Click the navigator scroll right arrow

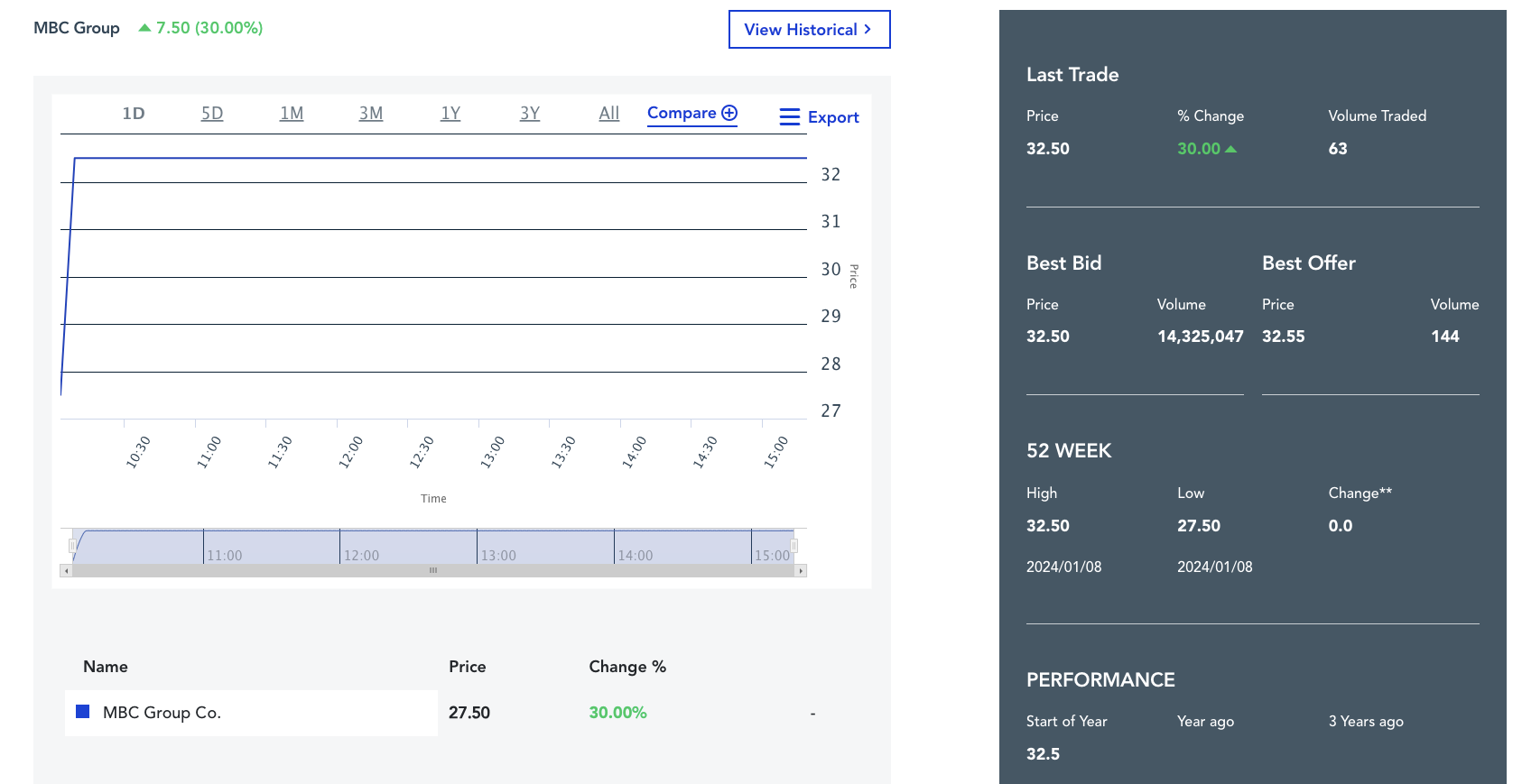click(x=801, y=571)
